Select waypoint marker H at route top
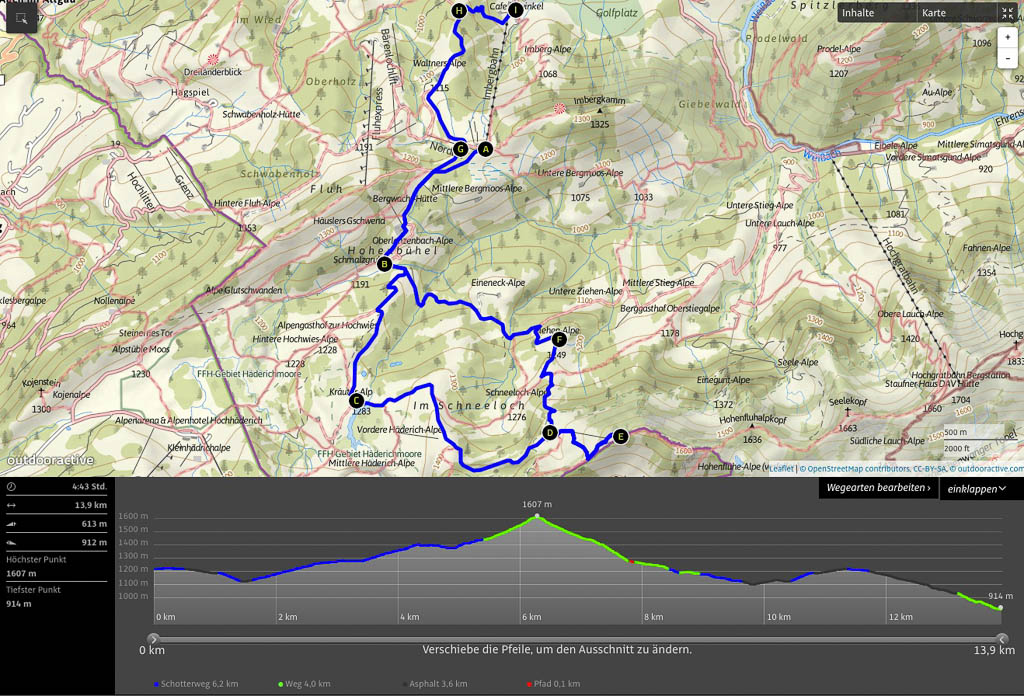1024x696 pixels. 459,11
